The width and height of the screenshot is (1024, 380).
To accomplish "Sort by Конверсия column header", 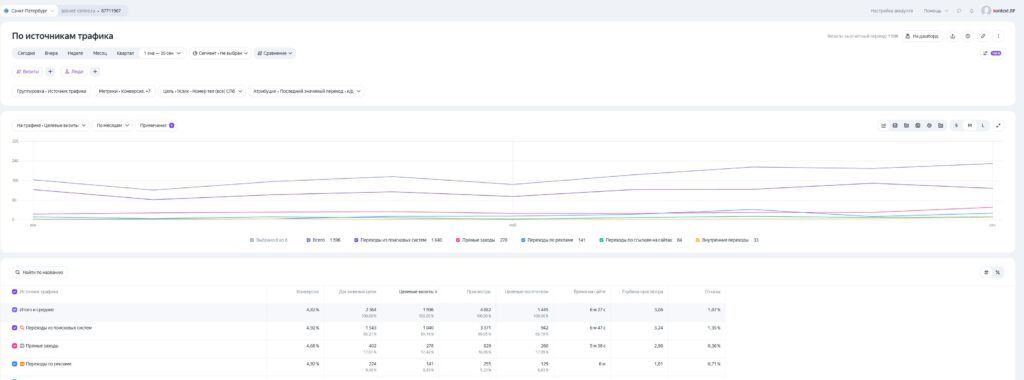I will tap(307, 292).
